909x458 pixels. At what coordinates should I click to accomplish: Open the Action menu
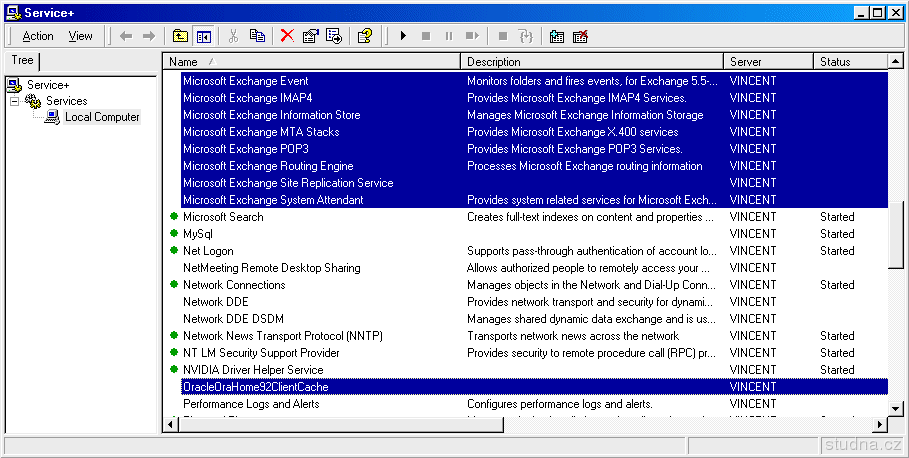tap(38, 36)
